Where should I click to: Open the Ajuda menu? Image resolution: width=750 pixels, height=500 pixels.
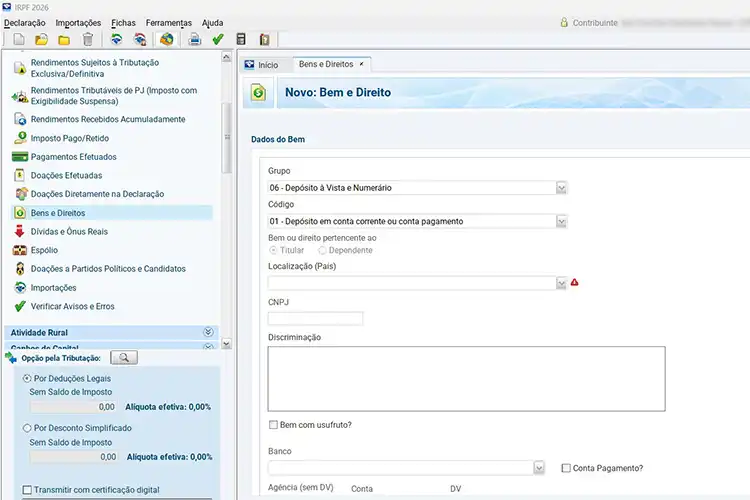[x=212, y=22]
